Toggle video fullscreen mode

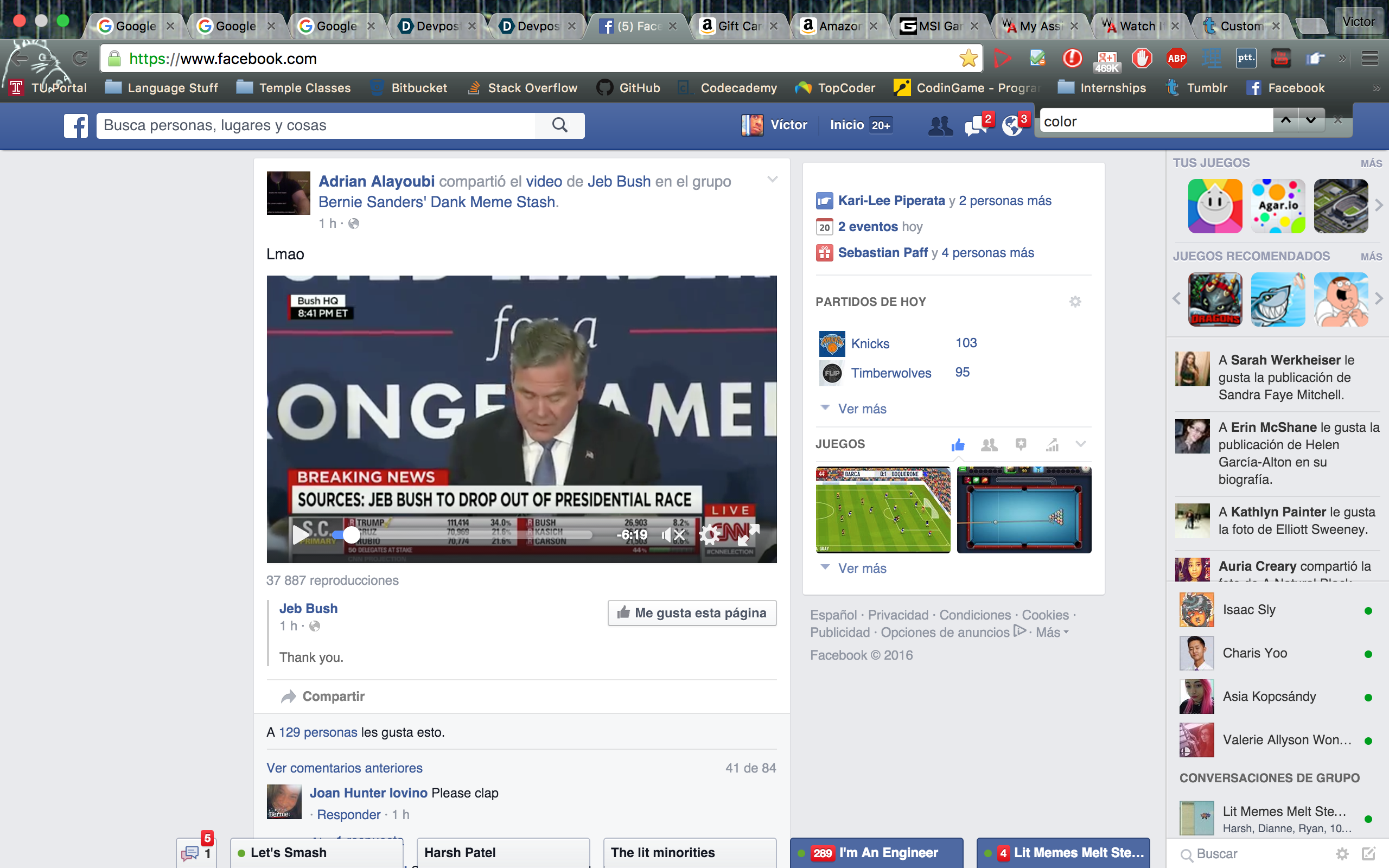click(x=748, y=534)
